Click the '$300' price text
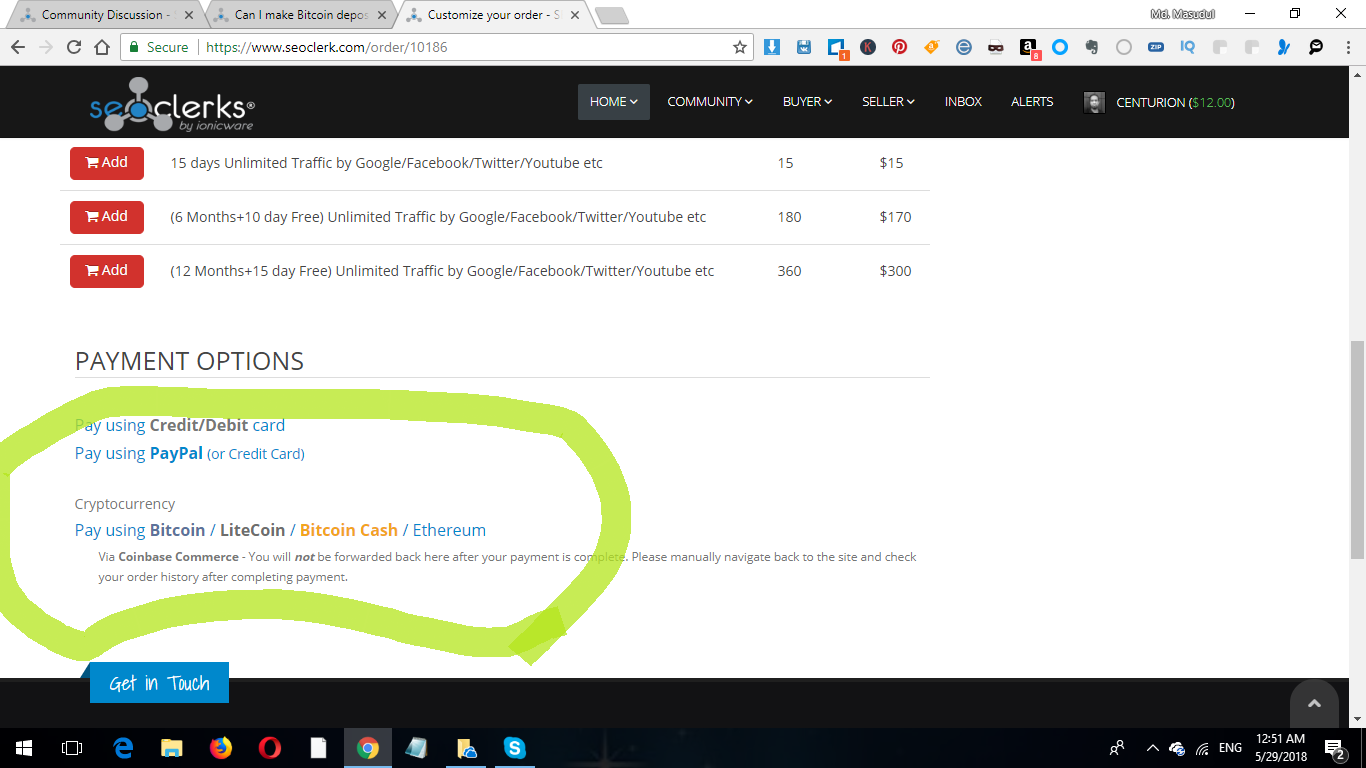This screenshot has height=768, width=1366. pos(895,271)
